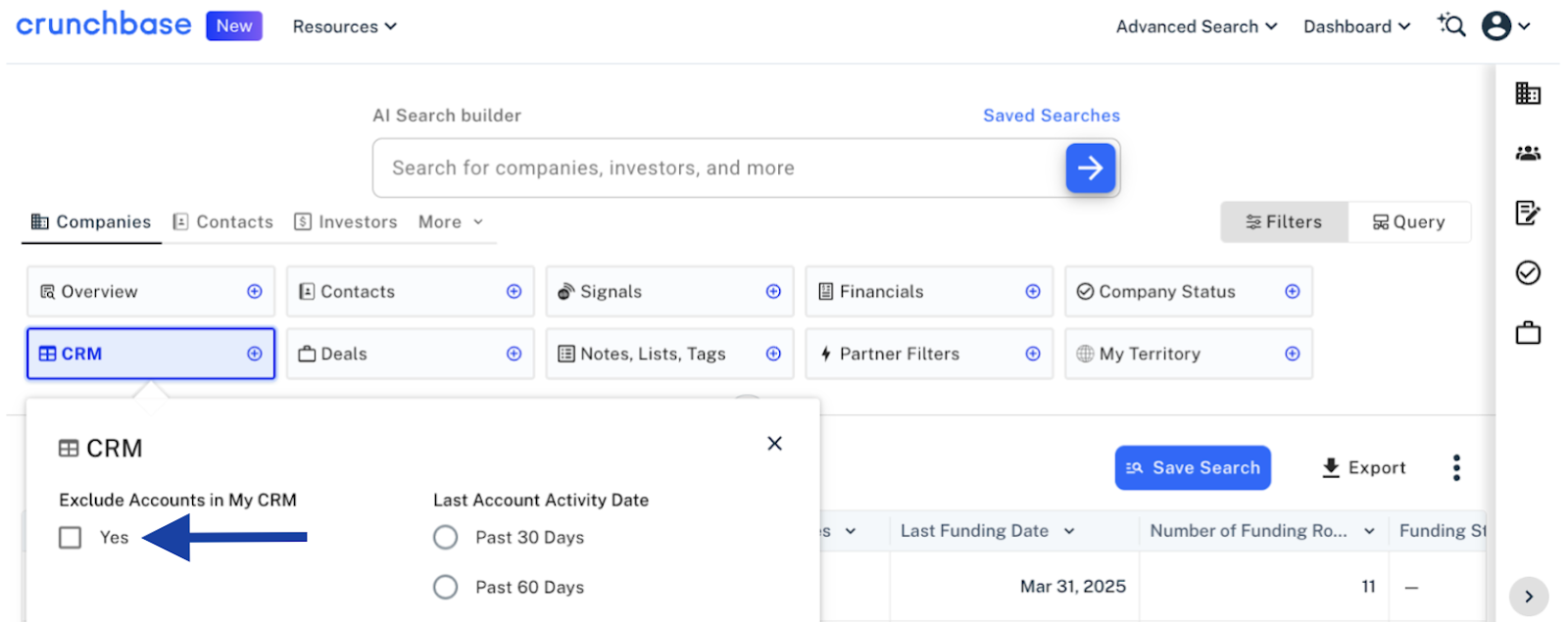Click plus icon on Signals filter
1568x622 pixels.
774,292
